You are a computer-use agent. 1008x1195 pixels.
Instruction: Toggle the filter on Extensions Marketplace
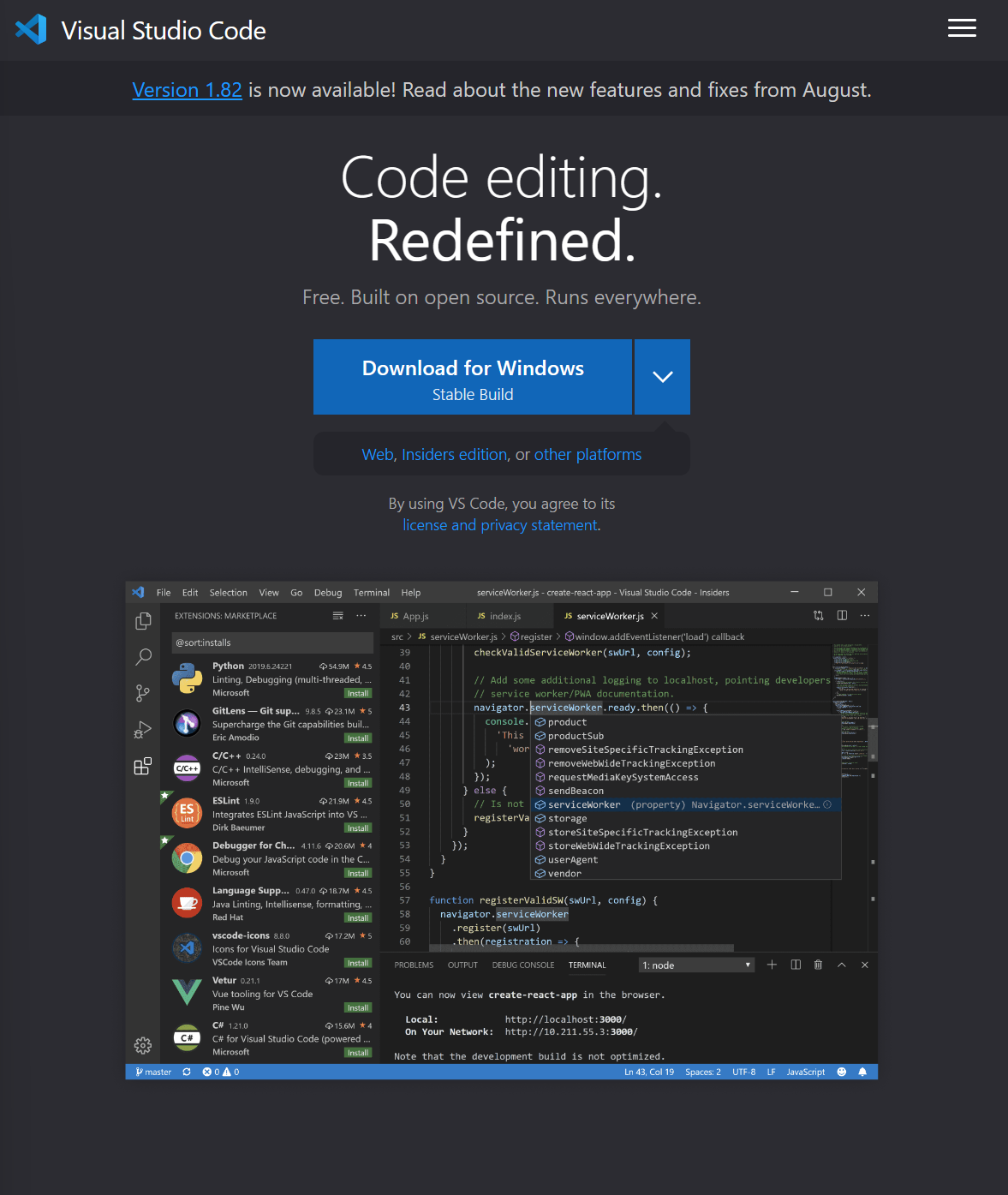[338, 615]
